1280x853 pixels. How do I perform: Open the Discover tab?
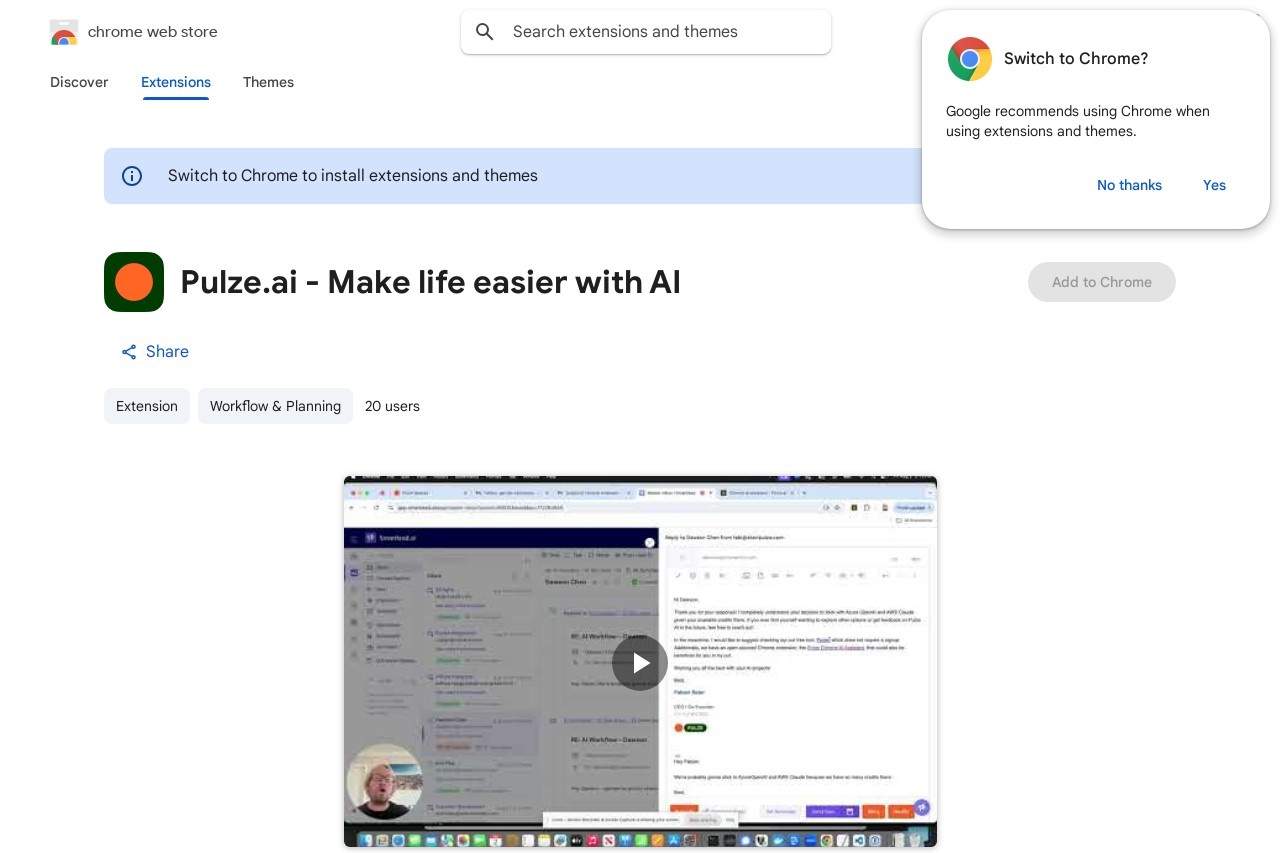[79, 82]
